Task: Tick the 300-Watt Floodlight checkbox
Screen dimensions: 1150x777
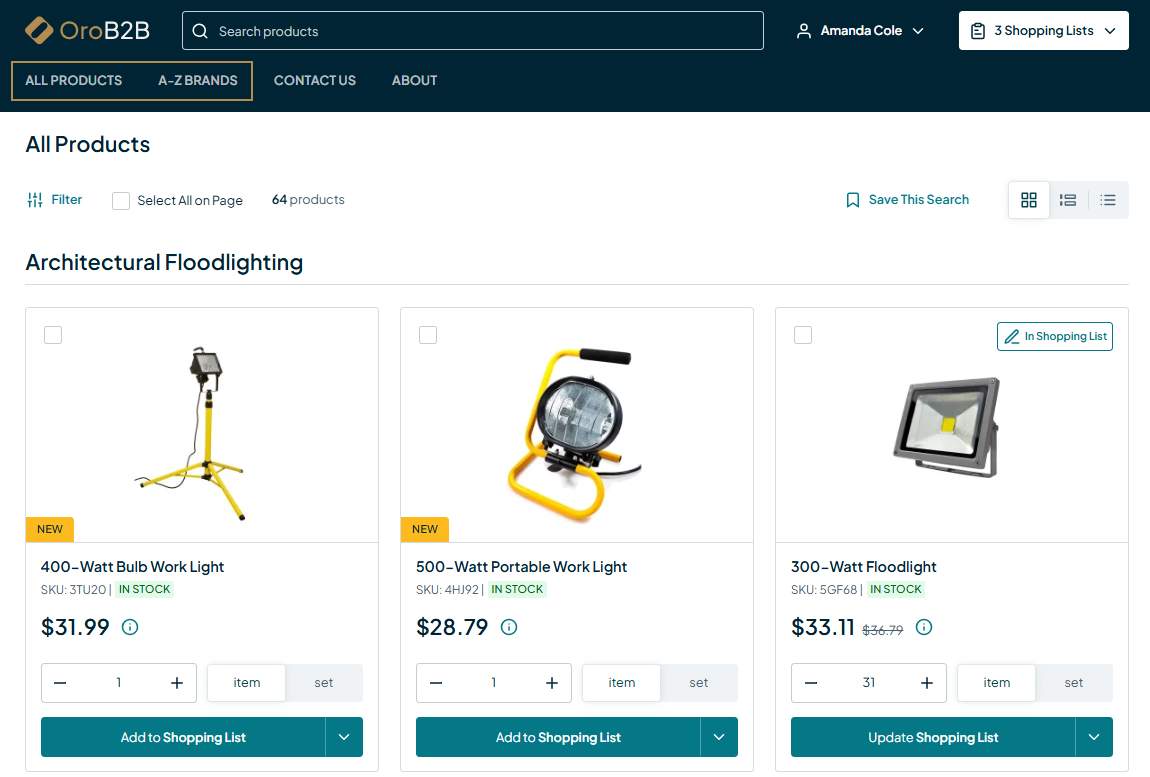Action: point(803,335)
